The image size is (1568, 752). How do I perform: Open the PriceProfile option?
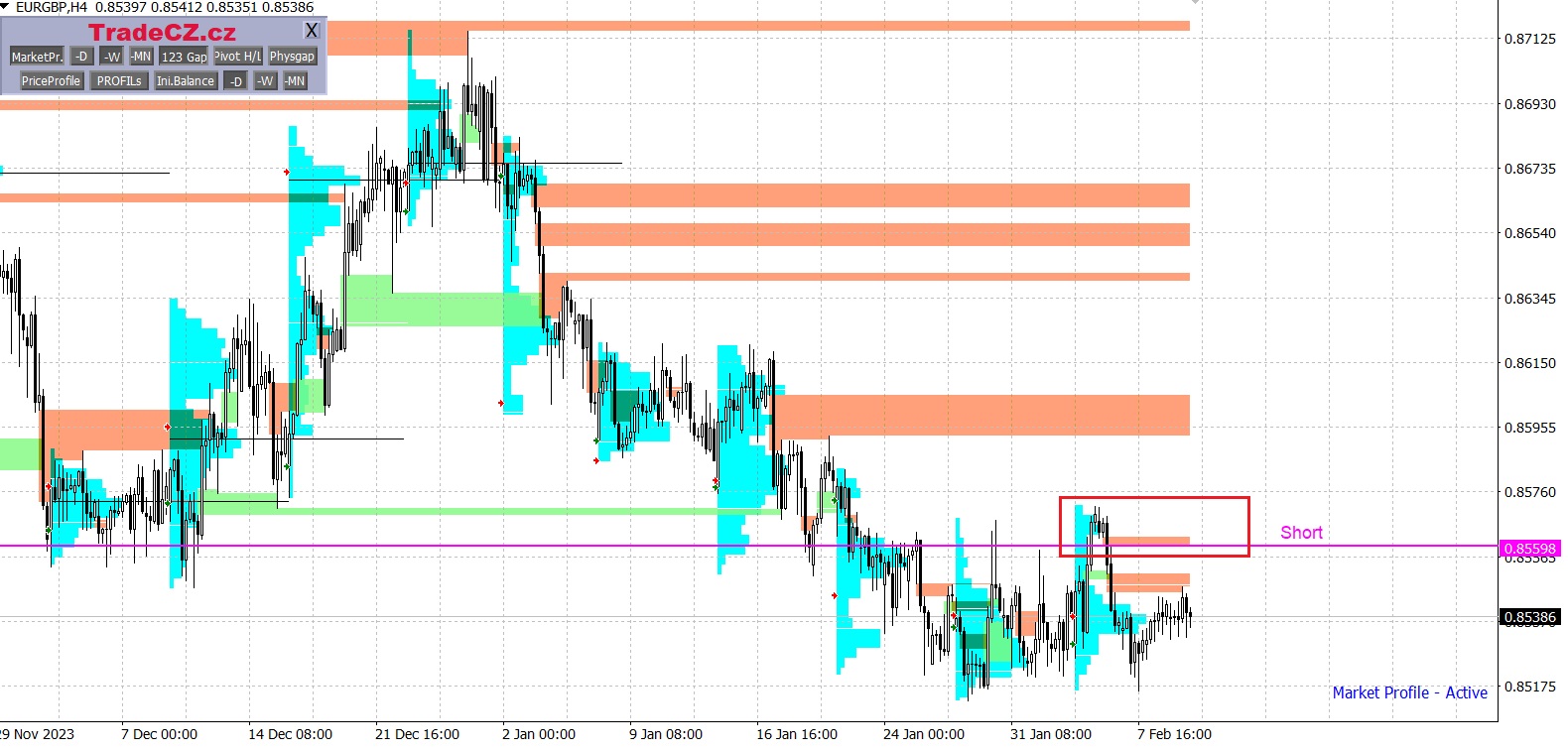coord(51,81)
